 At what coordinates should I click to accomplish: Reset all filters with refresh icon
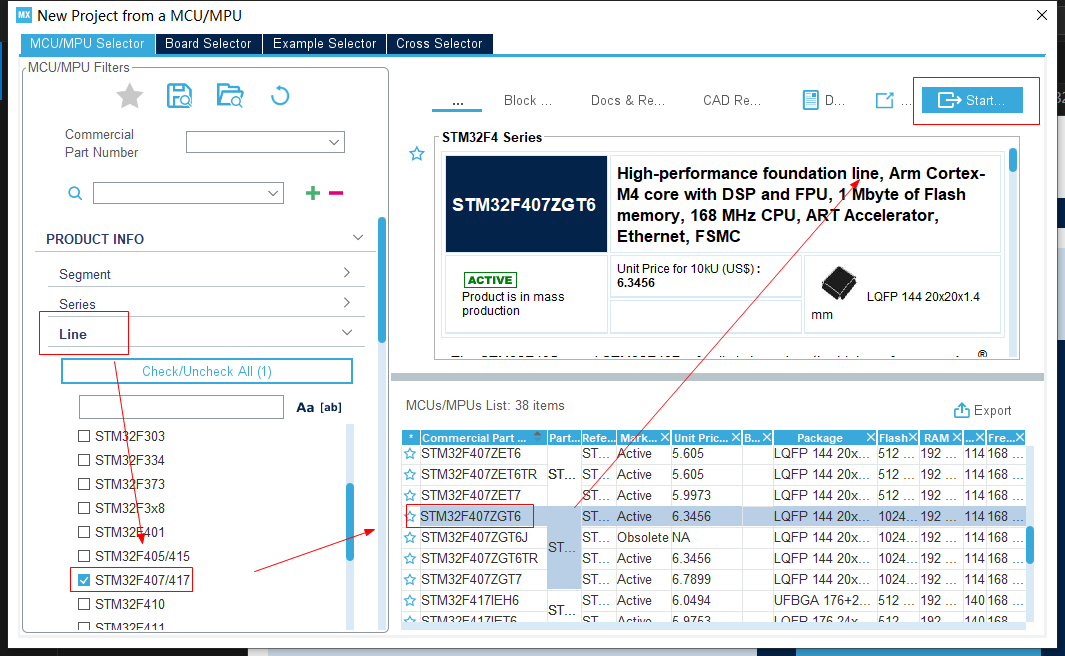[280, 96]
